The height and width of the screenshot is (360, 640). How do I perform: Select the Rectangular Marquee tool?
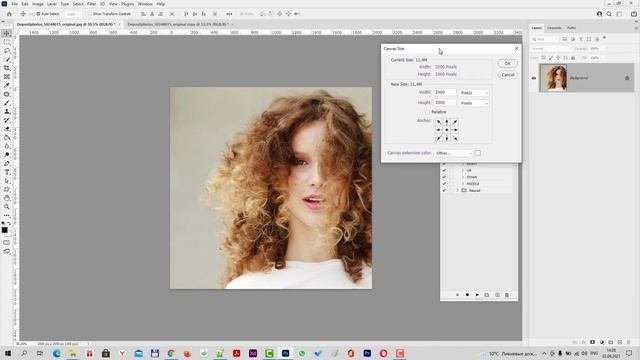7,42
